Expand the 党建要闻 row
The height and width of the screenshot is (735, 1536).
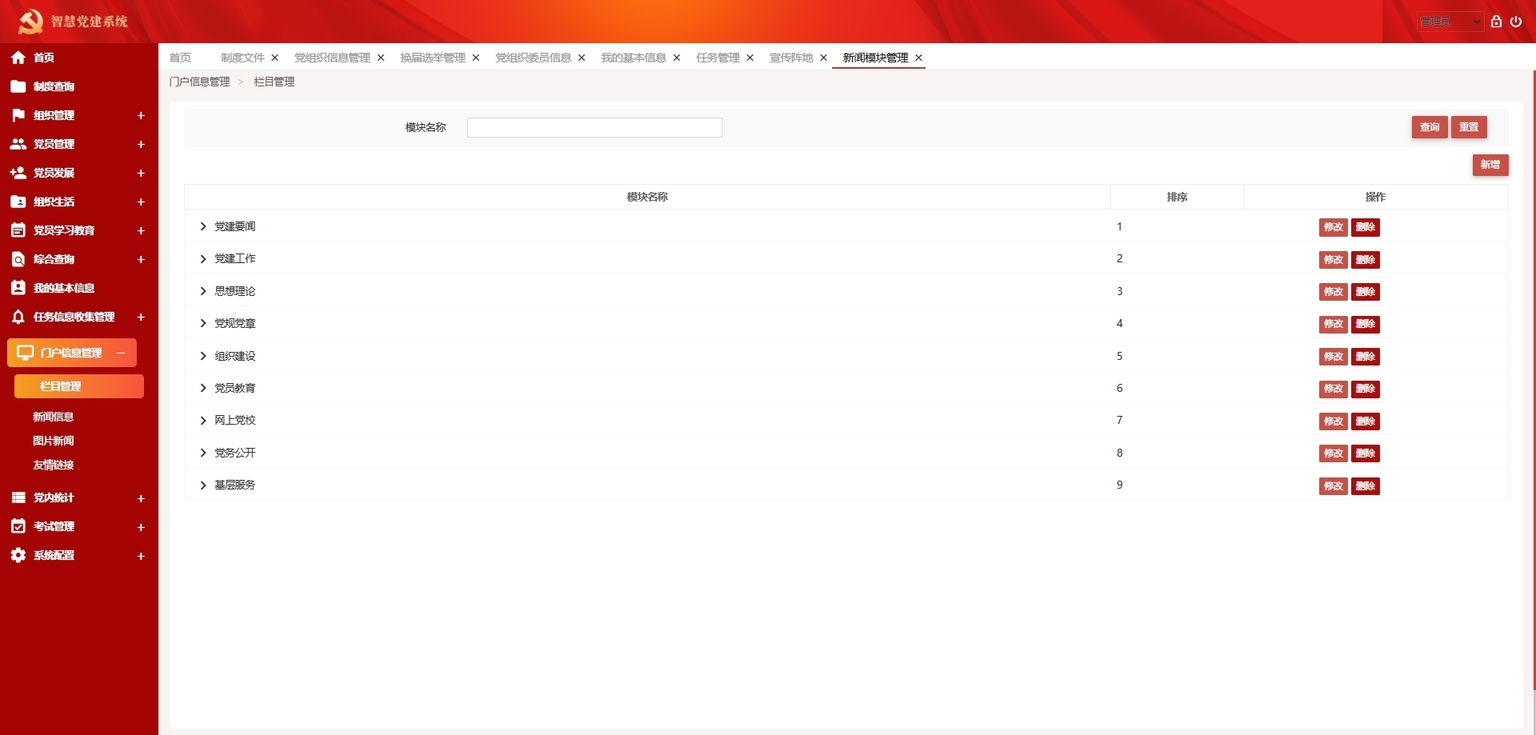click(203, 227)
